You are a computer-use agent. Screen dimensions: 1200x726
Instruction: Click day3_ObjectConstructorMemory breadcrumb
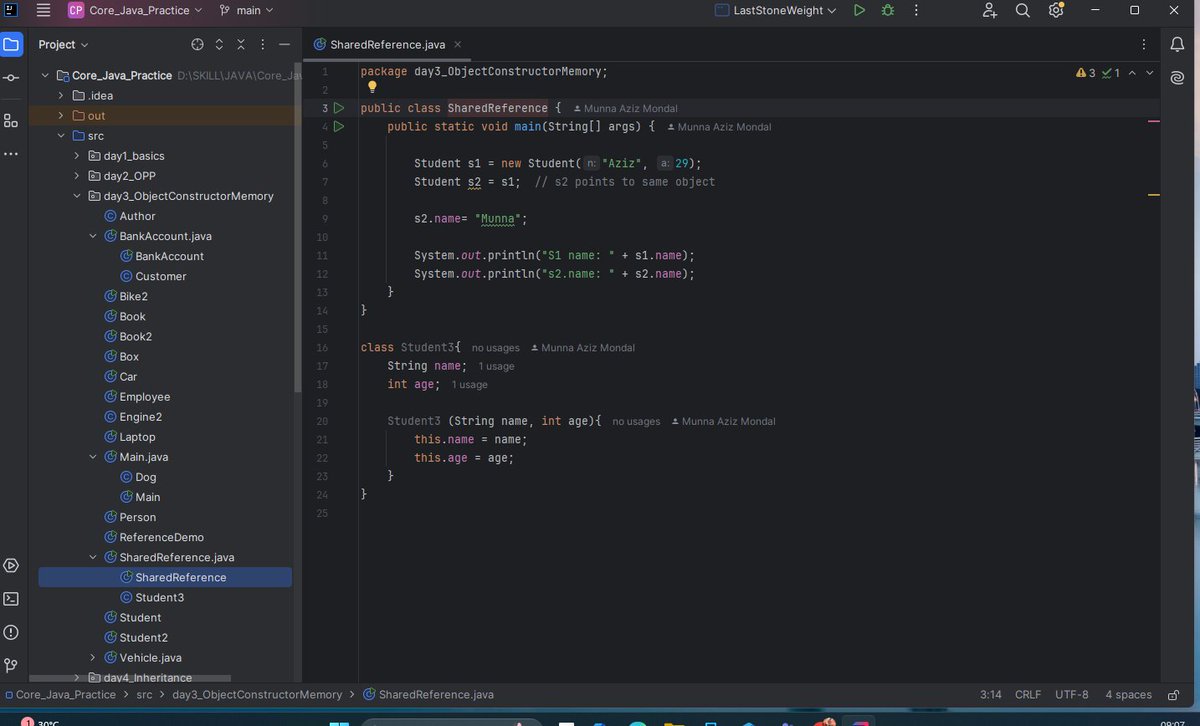pos(257,694)
